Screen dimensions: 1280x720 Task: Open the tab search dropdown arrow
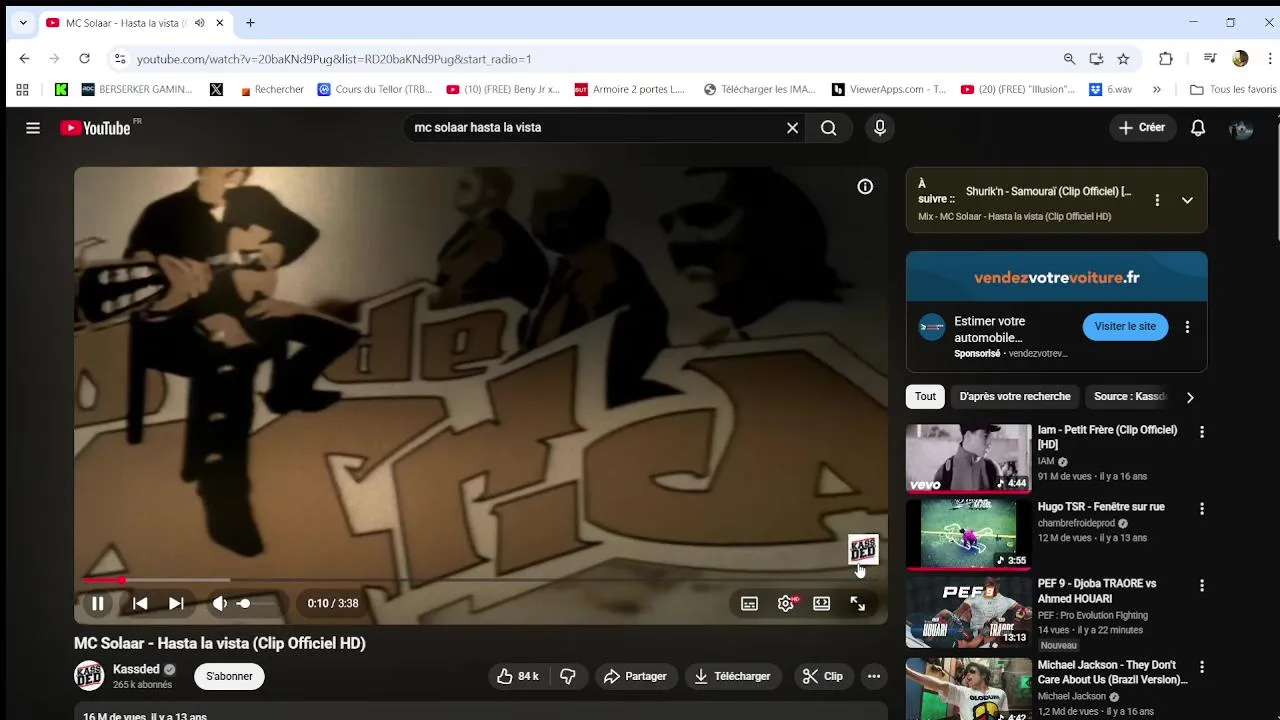23,23
